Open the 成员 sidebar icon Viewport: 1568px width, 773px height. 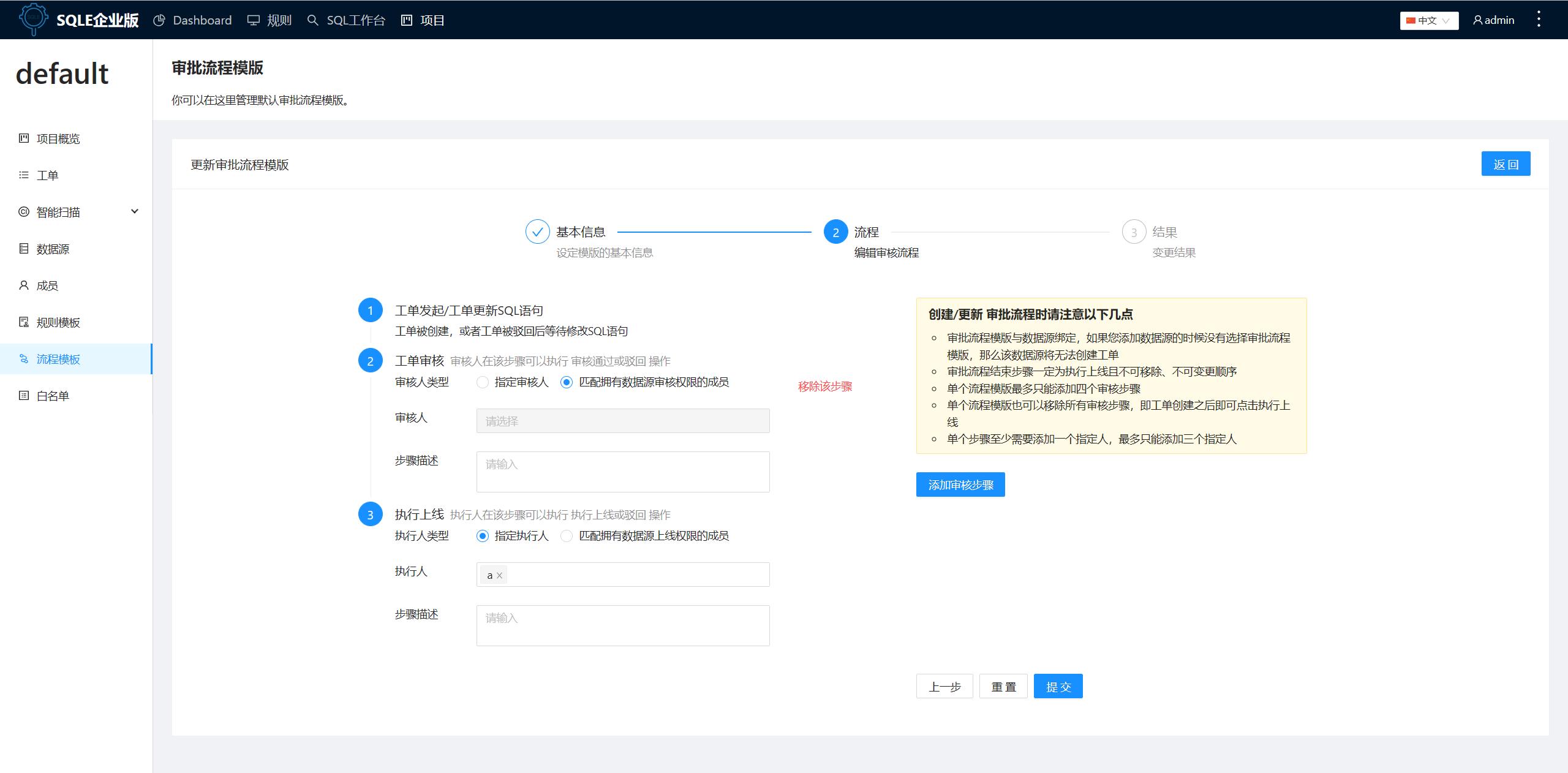coord(23,285)
